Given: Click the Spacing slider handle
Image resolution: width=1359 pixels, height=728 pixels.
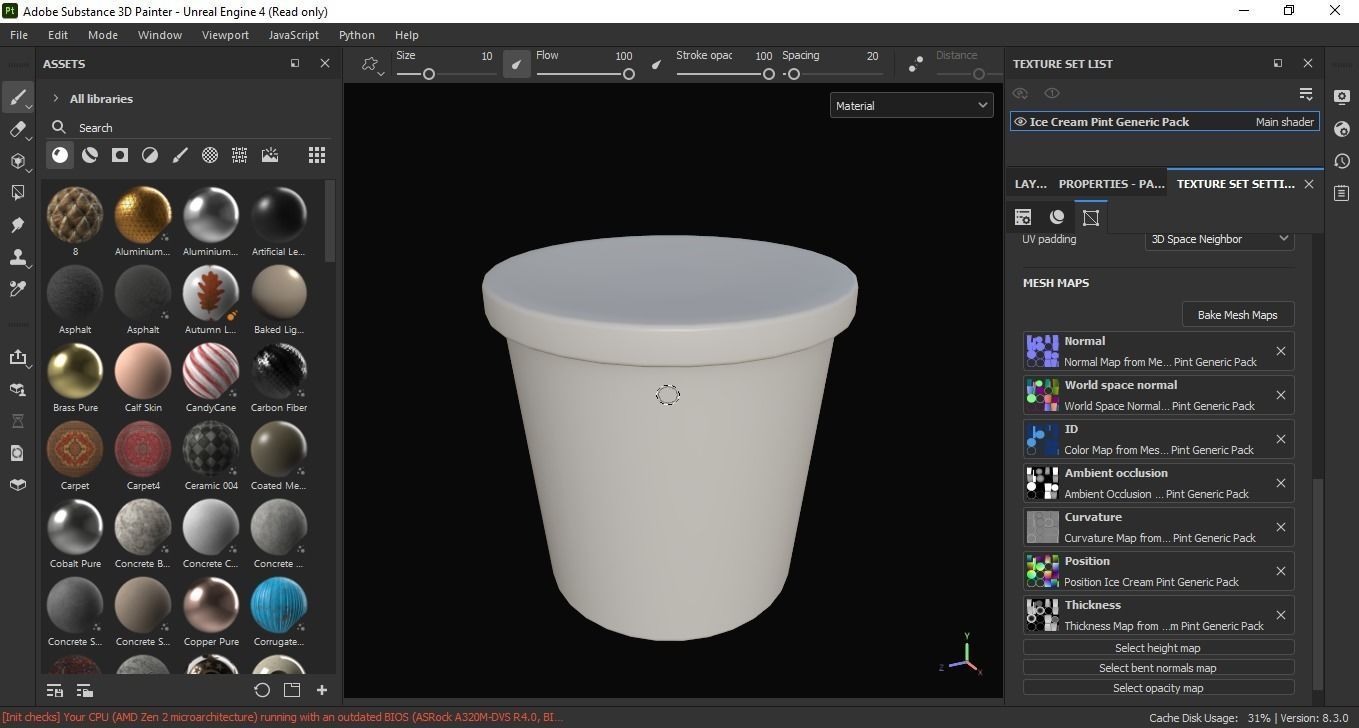Looking at the screenshot, I should 794,74.
